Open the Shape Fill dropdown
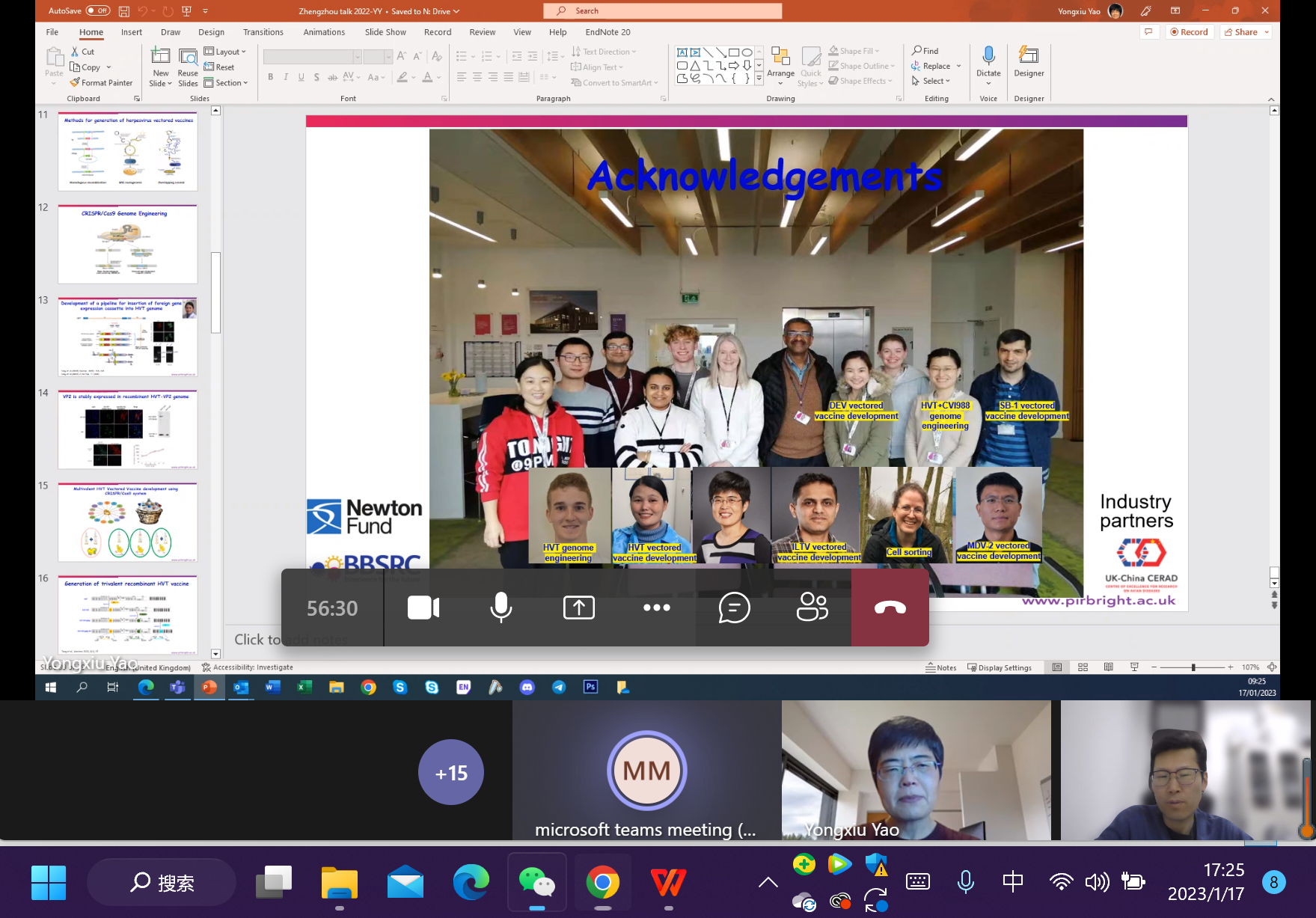The width and height of the screenshot is (1316, 918). (x=854, y=51)
